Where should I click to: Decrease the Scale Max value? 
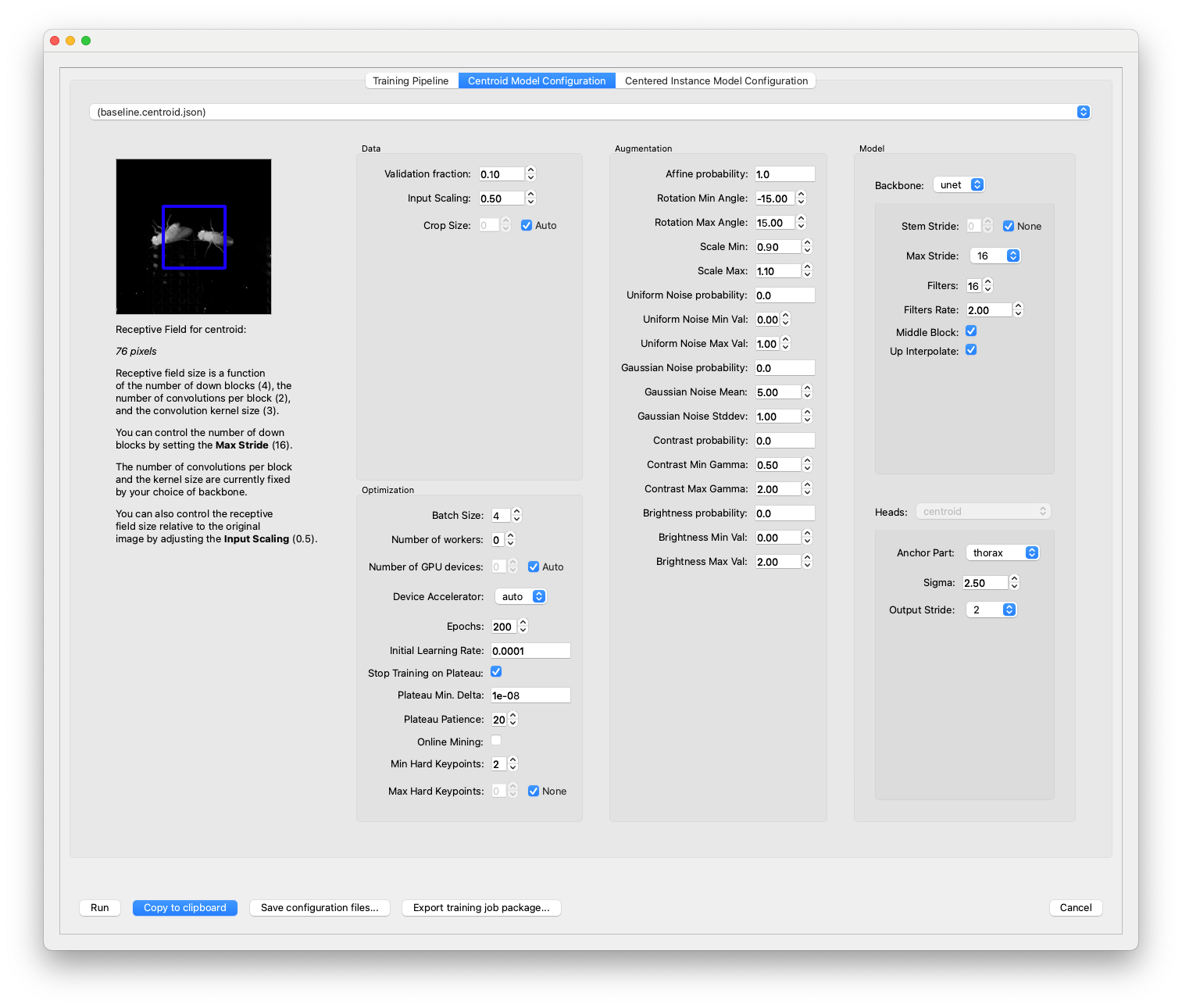pos(807,274)
